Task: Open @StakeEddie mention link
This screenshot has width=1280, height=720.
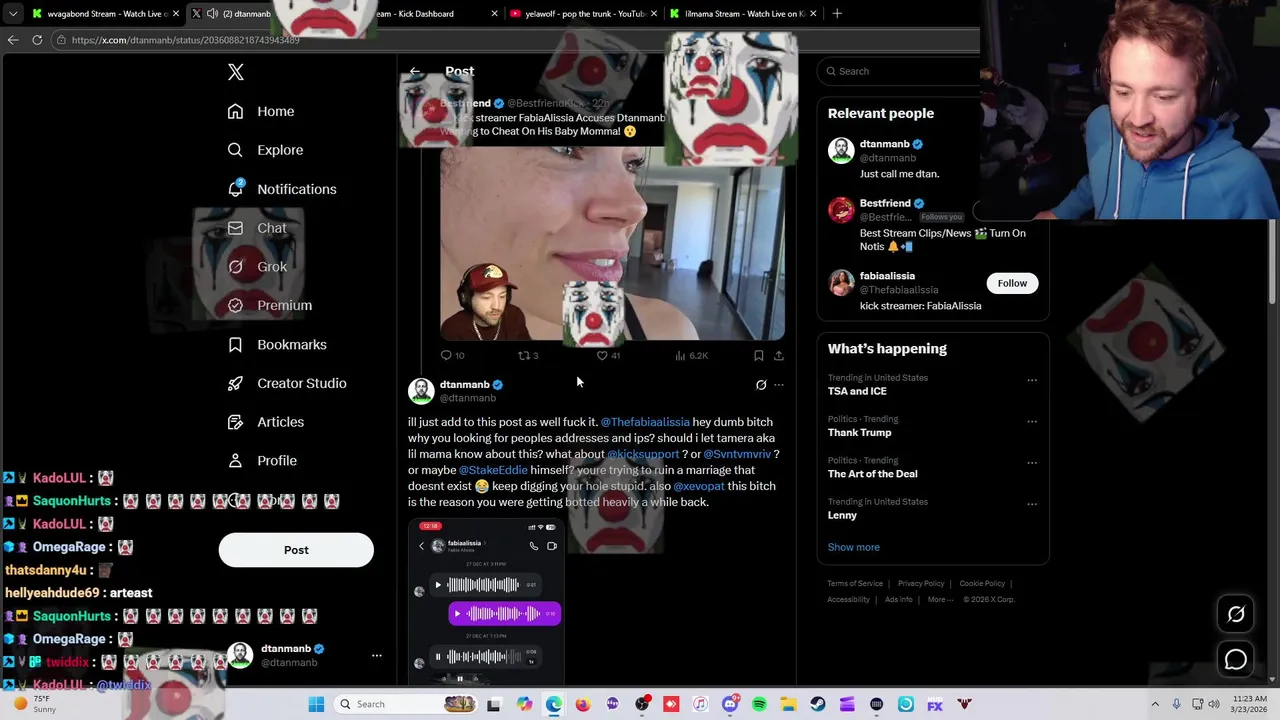Action: [x=493, y=470]
